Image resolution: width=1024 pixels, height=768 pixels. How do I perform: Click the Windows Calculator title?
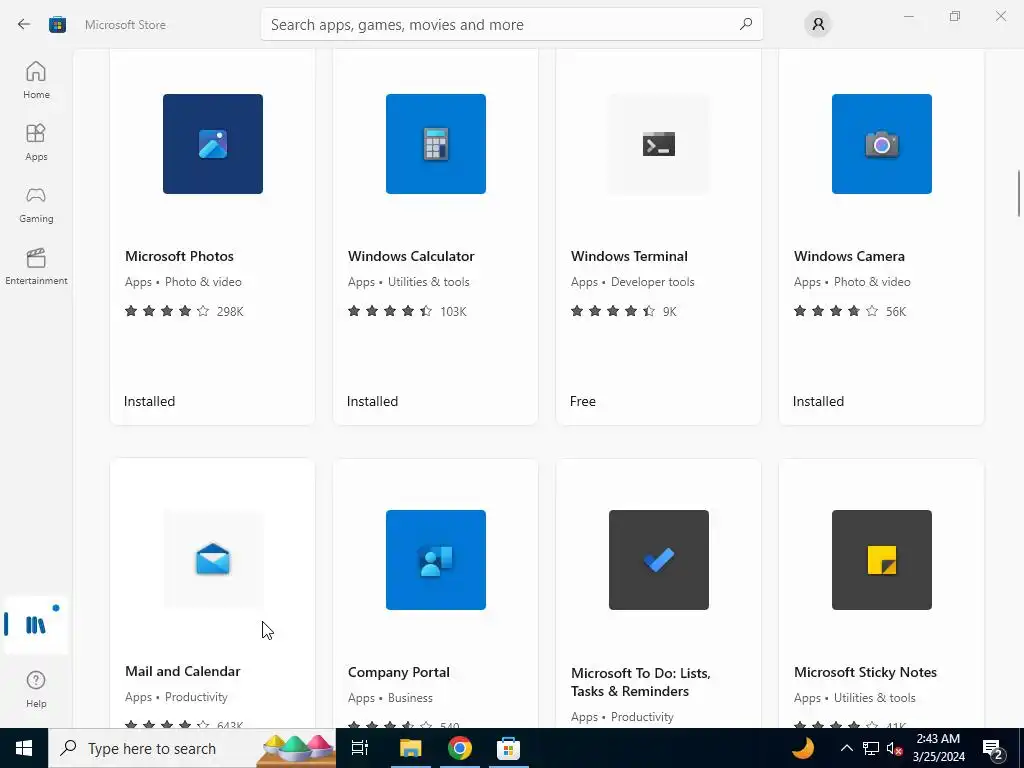click(x=411, y=256)
